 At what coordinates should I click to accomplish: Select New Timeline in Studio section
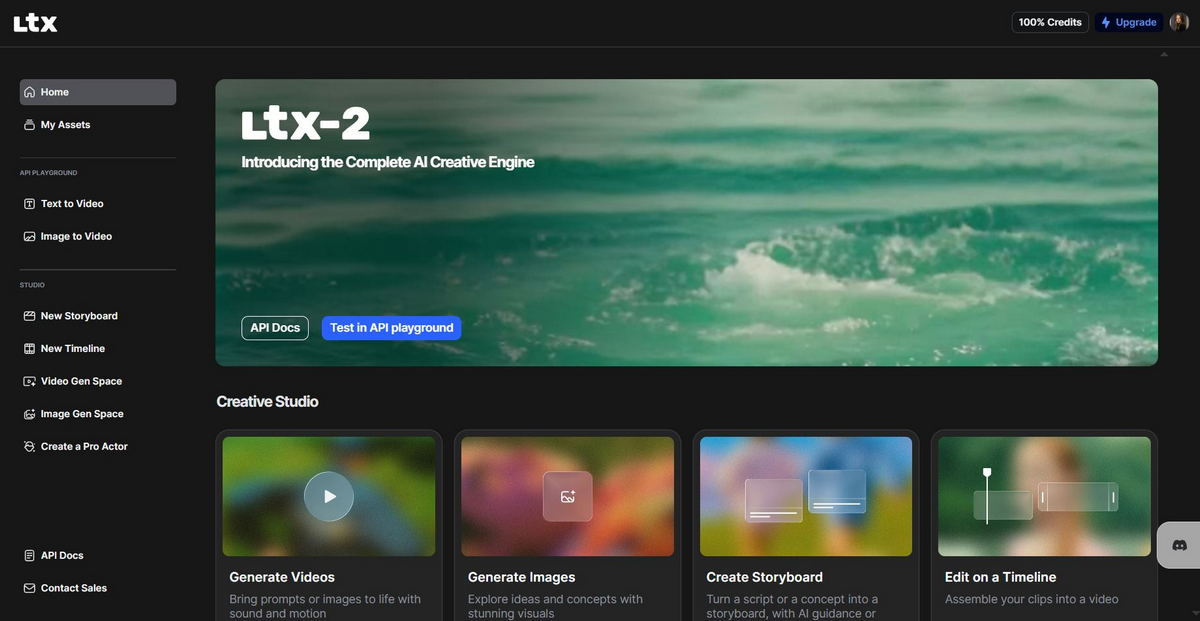pos(72,349)
